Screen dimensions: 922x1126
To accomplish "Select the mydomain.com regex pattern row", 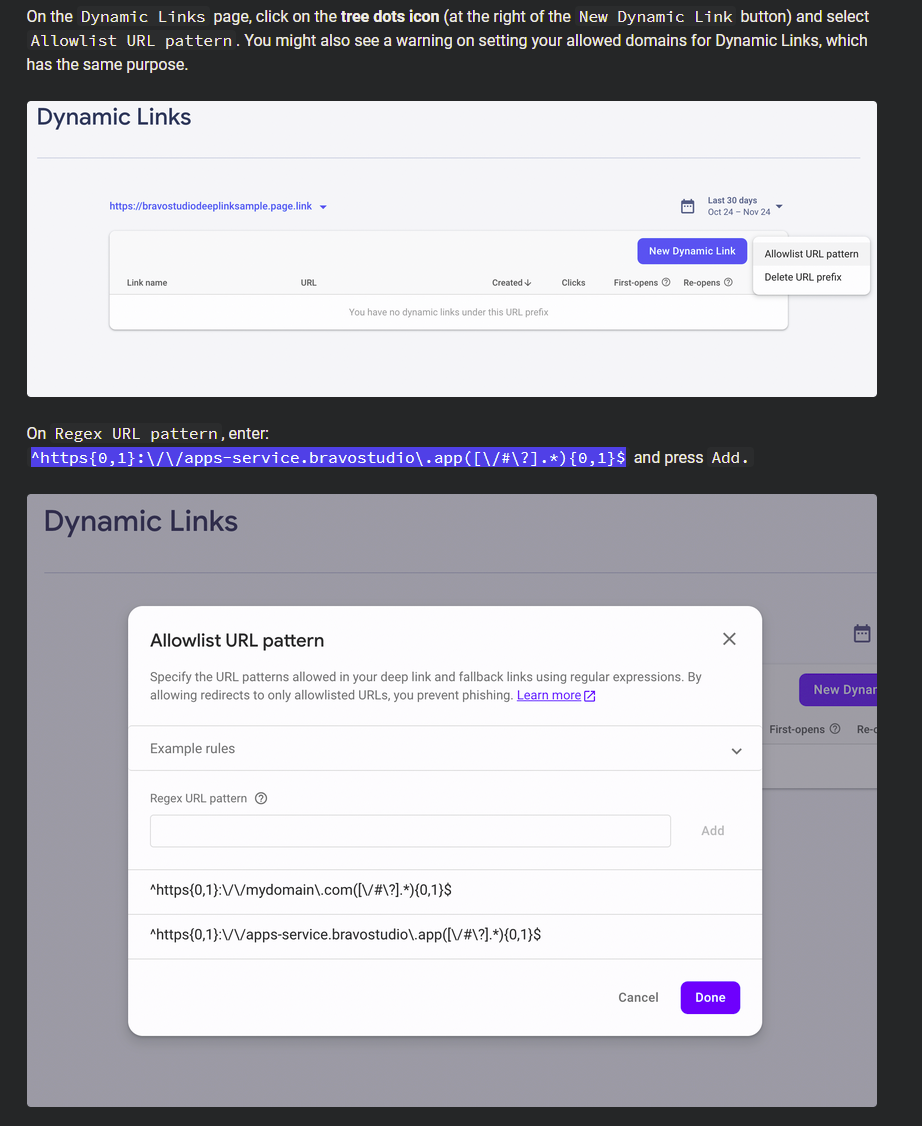I will [x=444, y=890].
